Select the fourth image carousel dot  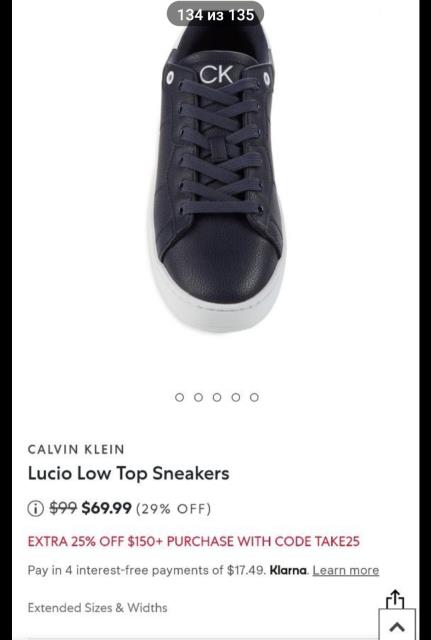pyautogui.click(x=235, y=397)
